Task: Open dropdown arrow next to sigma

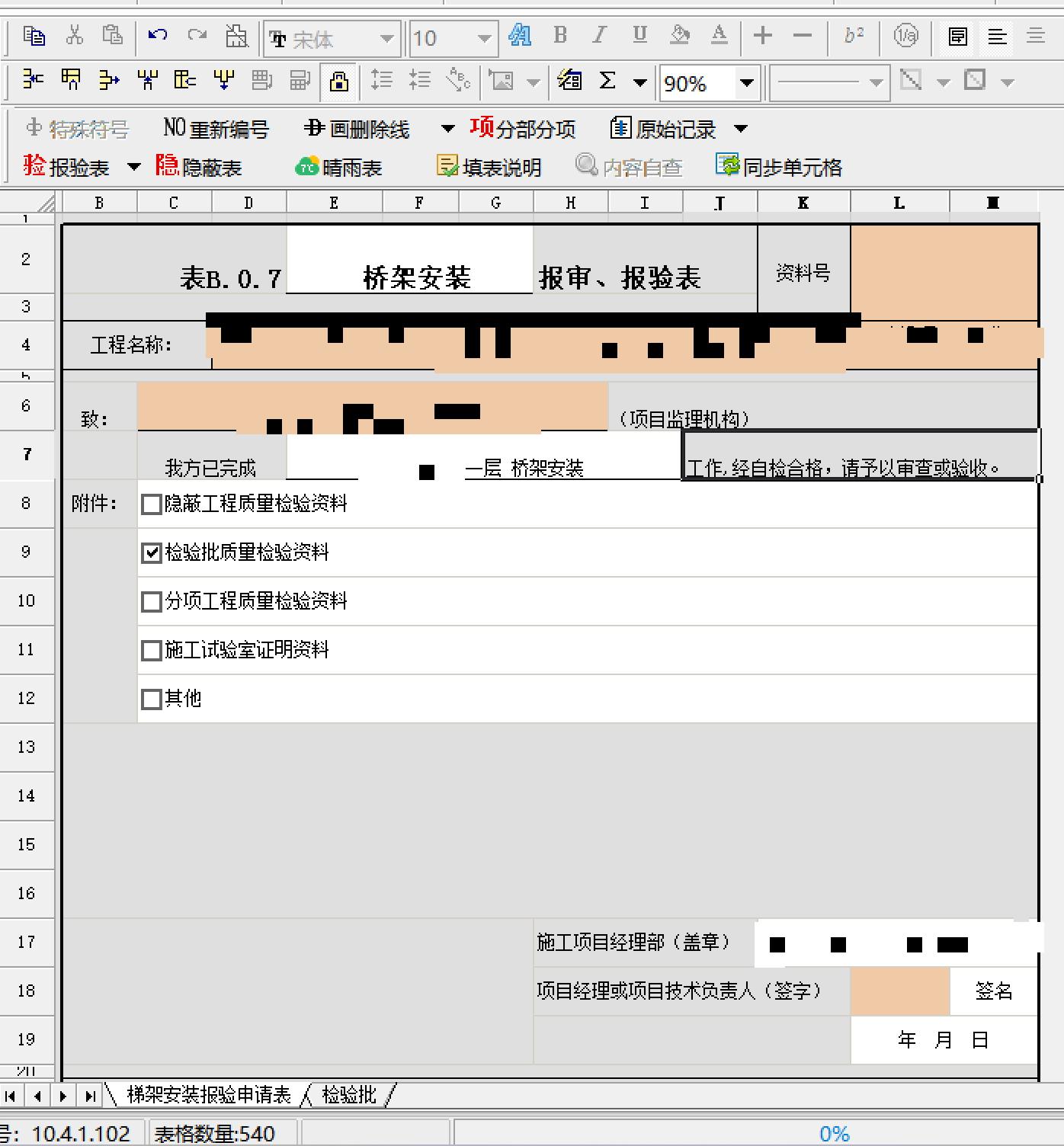Action: click(x=640, y=82)
